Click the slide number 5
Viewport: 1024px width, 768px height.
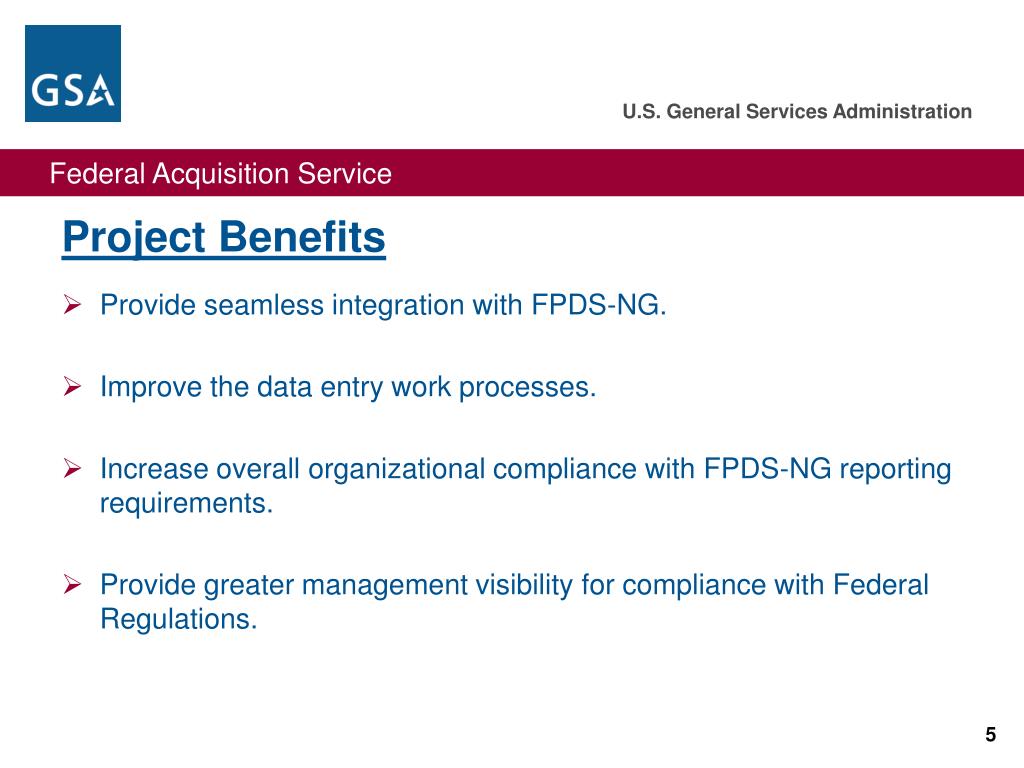pyautogui.click(x=991, y=735)
